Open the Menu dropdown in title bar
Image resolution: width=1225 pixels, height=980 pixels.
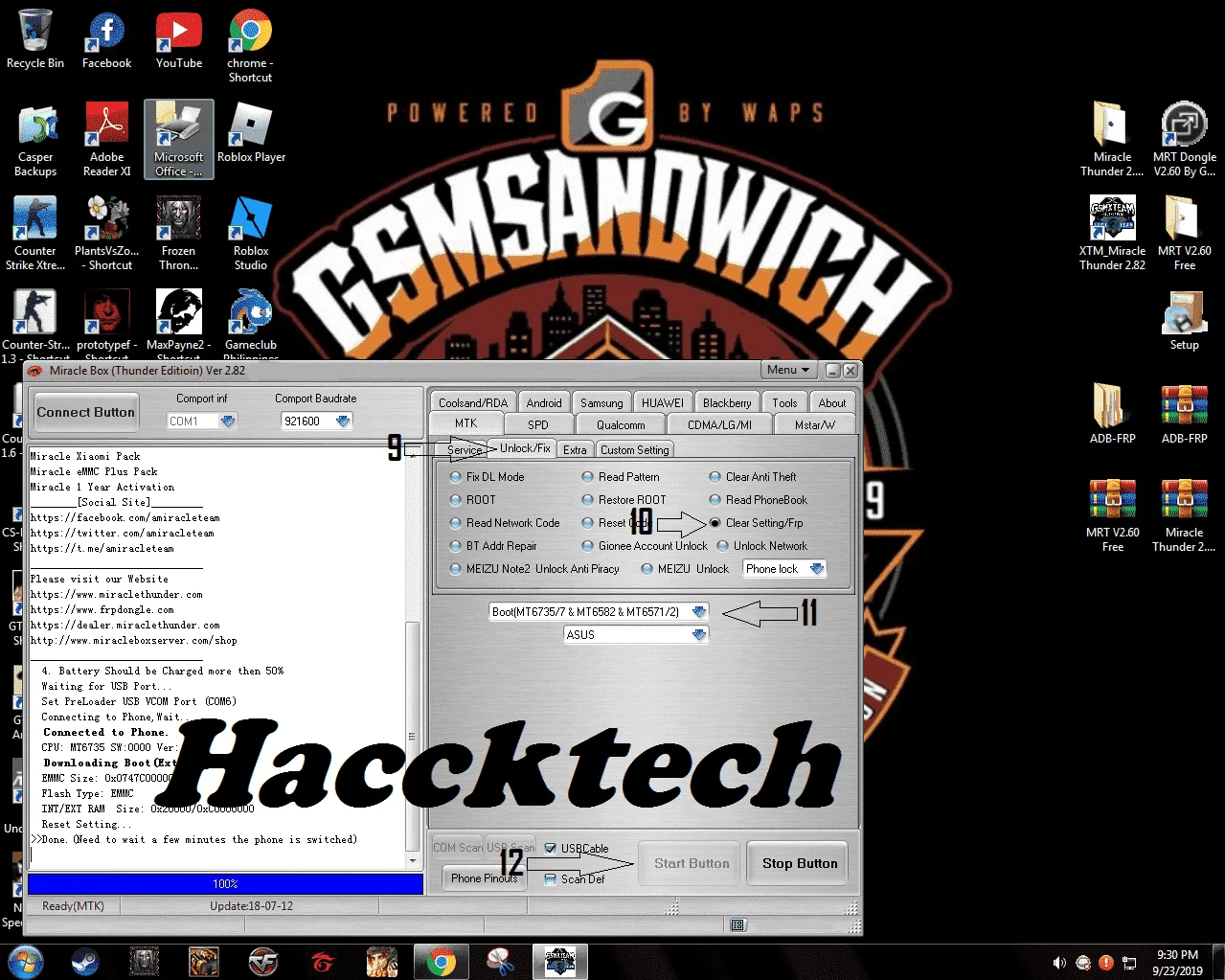tap(788, 370)
